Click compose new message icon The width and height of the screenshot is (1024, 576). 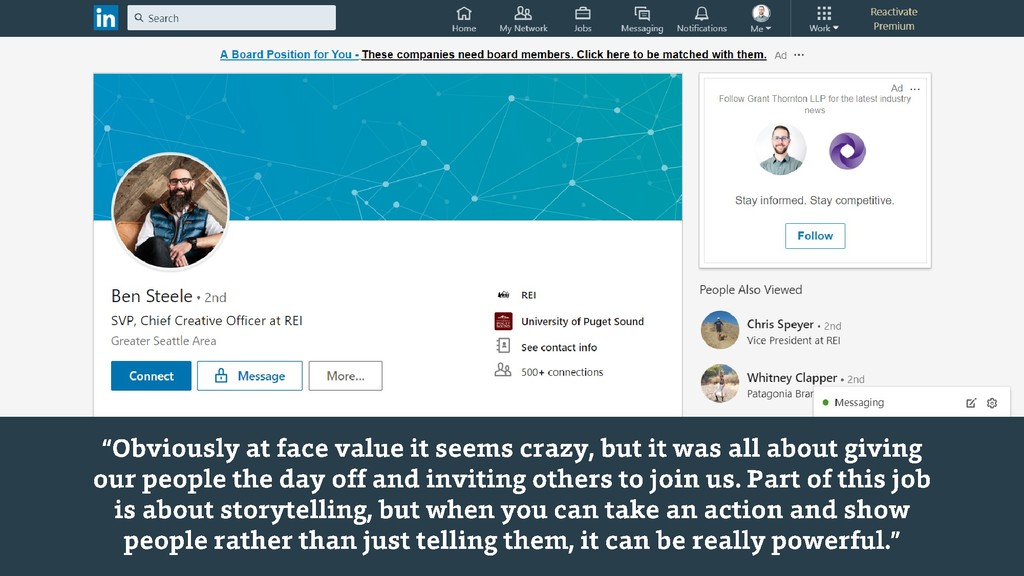pyautogui.click(x=971, y=403)
